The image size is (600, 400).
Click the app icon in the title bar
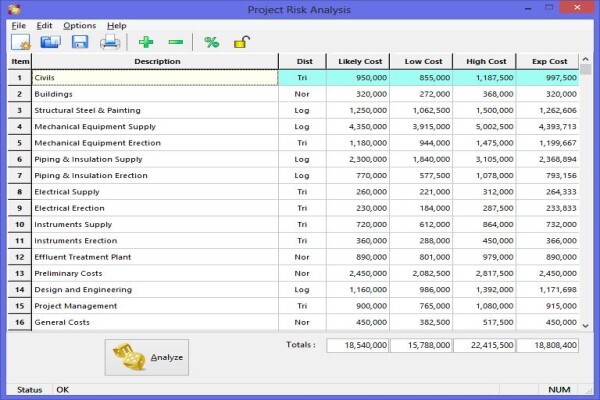coord(14,9)
